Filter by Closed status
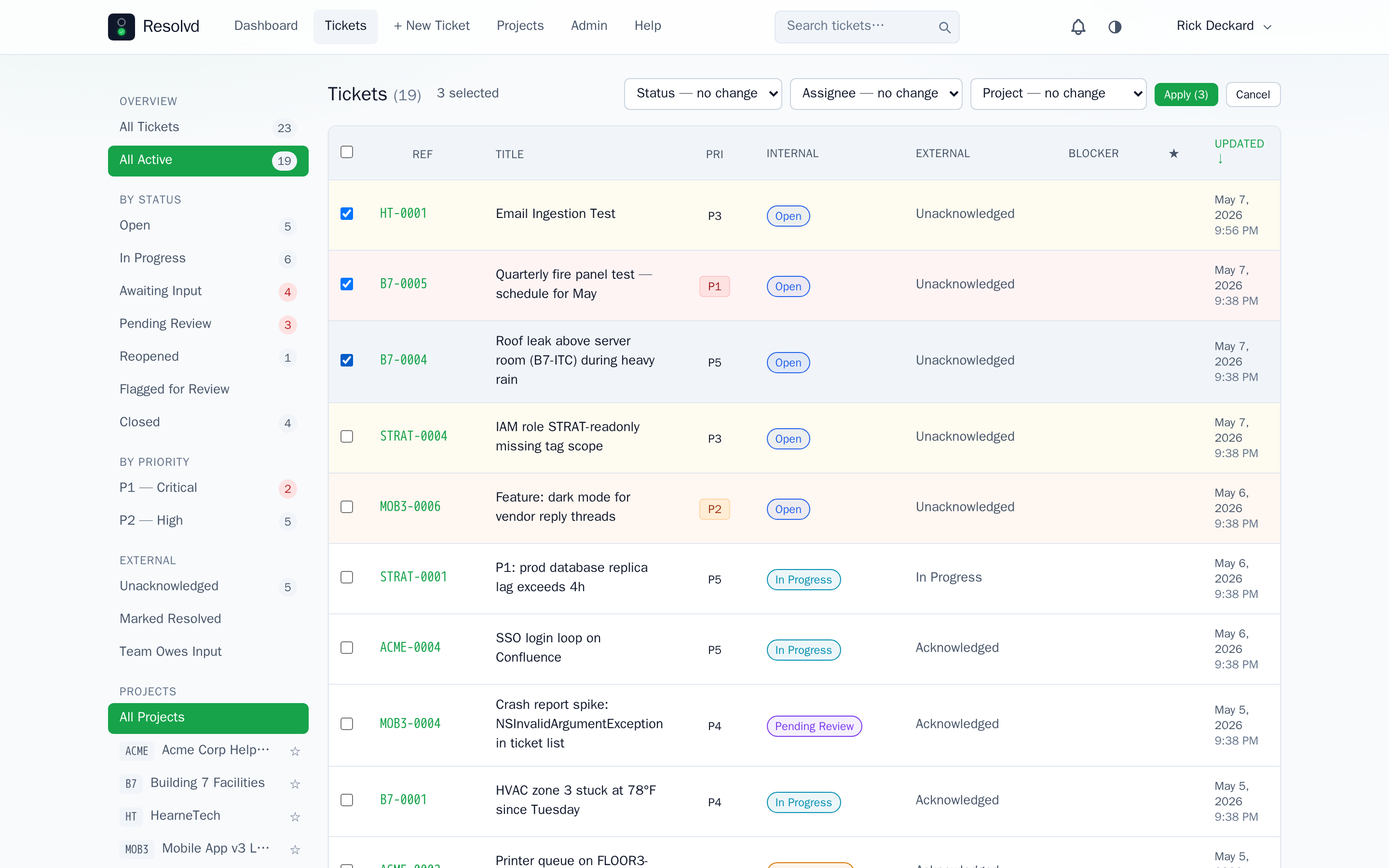Viewport: 1389px width, 868px height. 208,422
